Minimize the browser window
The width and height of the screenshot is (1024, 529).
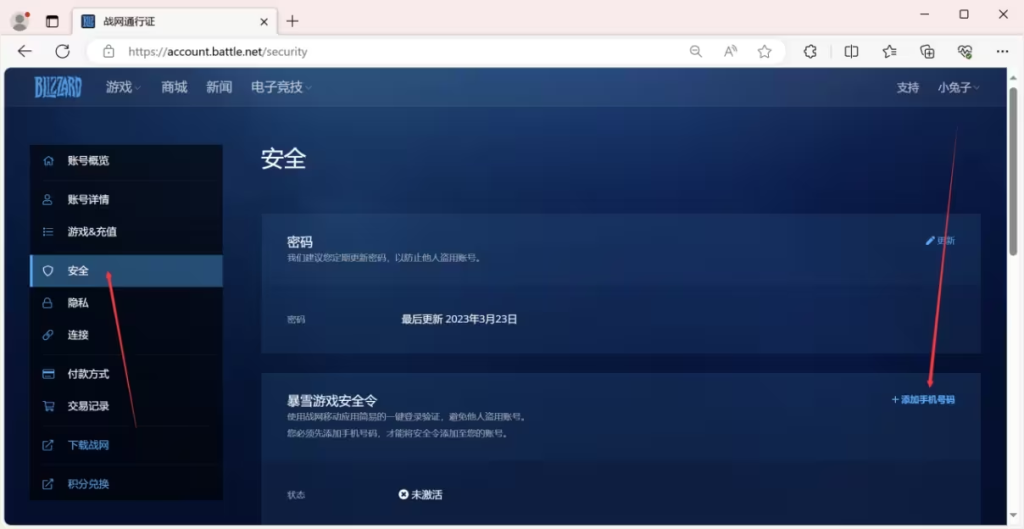[925, 14]
